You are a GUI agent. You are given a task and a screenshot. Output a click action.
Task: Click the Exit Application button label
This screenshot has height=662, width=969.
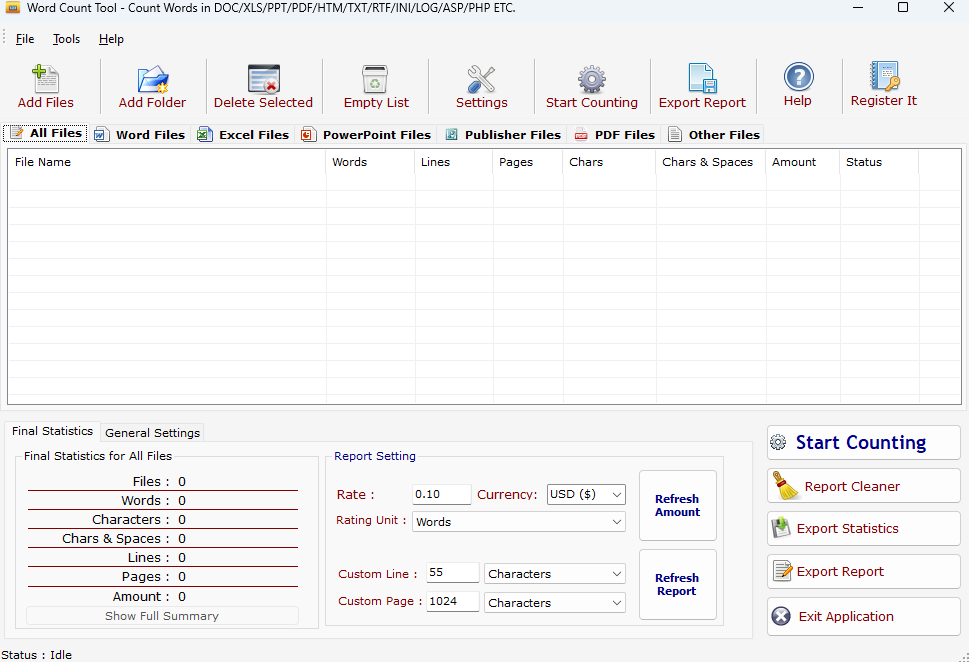pyautogui.click(x=846, y=616)
